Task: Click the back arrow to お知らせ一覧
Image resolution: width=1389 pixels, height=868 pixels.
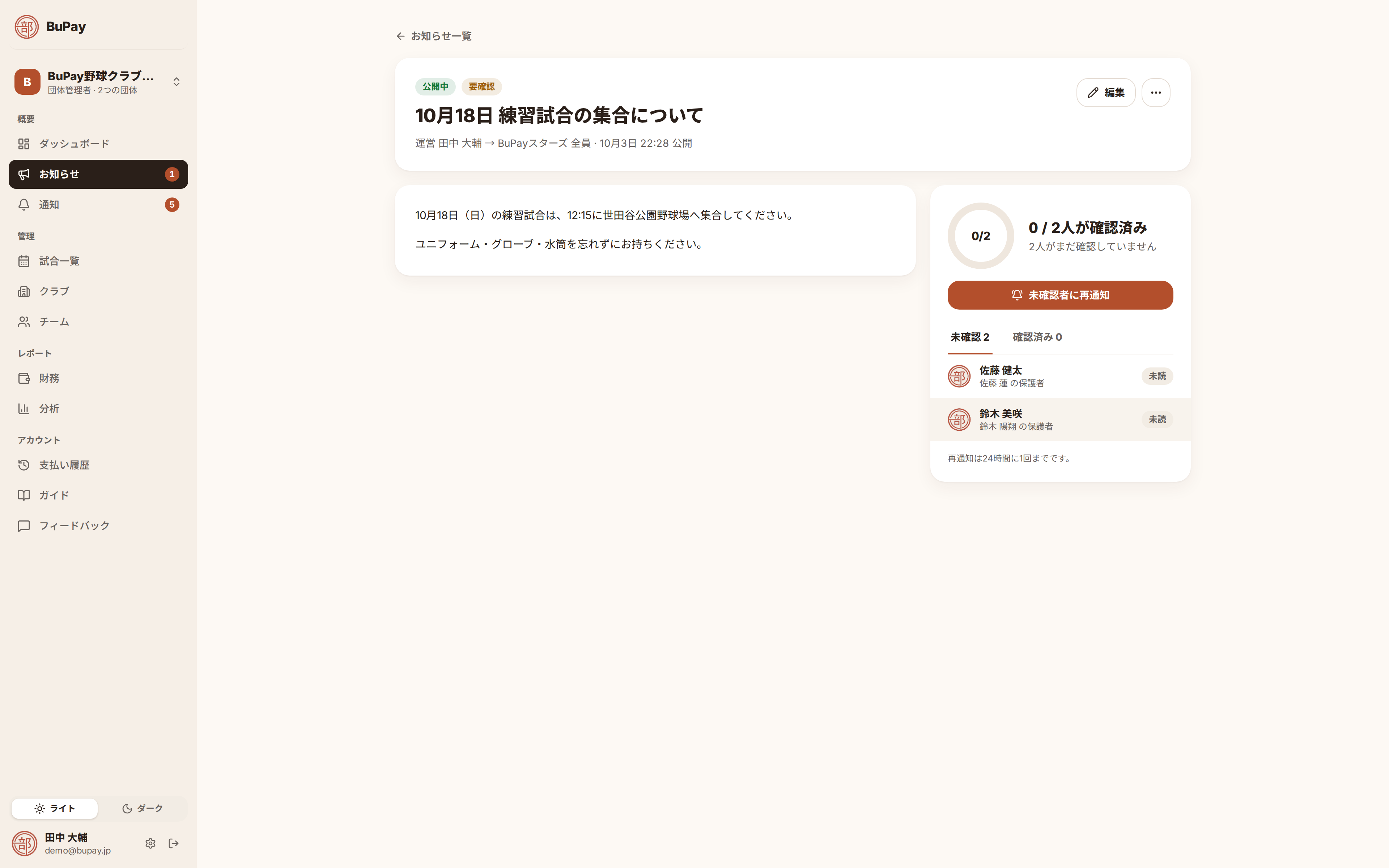Action: coord(401,36)
